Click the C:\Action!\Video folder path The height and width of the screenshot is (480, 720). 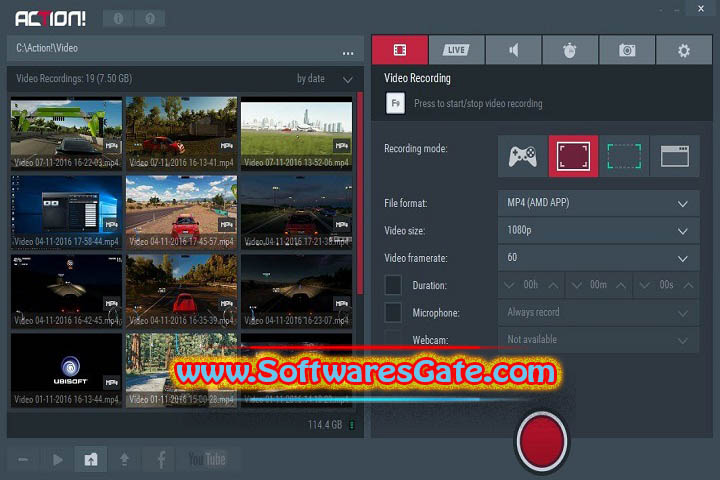[x=47, y=48]
